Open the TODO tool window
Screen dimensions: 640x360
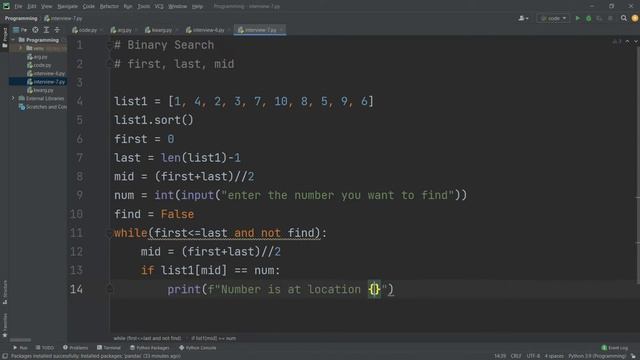pos(44,348)
